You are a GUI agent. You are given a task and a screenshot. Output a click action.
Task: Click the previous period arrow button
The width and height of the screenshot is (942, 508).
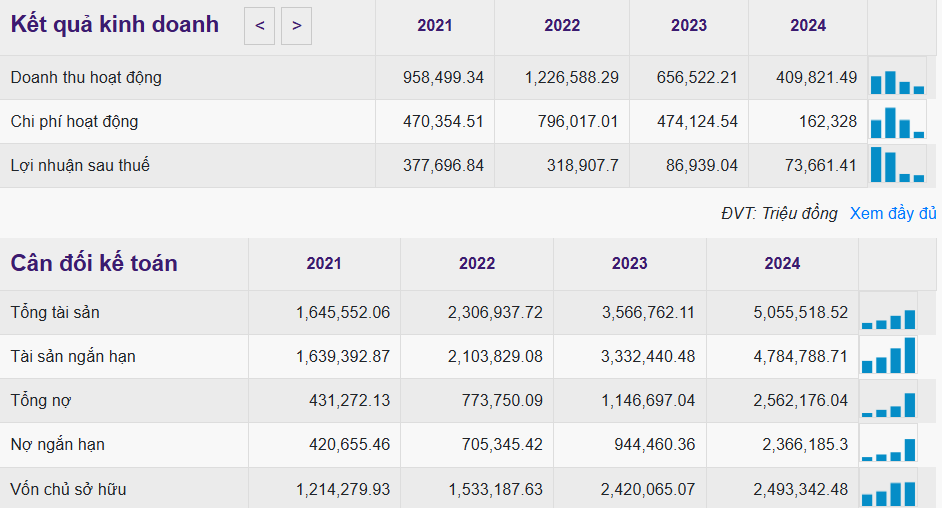[x=259, y=26]
